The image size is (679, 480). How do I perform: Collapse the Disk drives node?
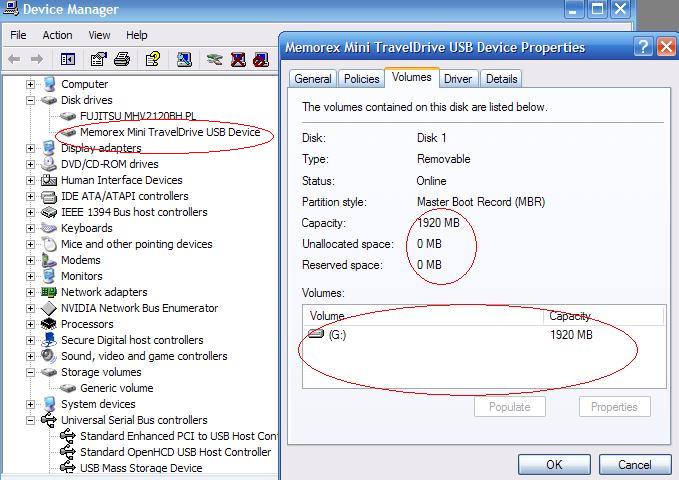30,100
